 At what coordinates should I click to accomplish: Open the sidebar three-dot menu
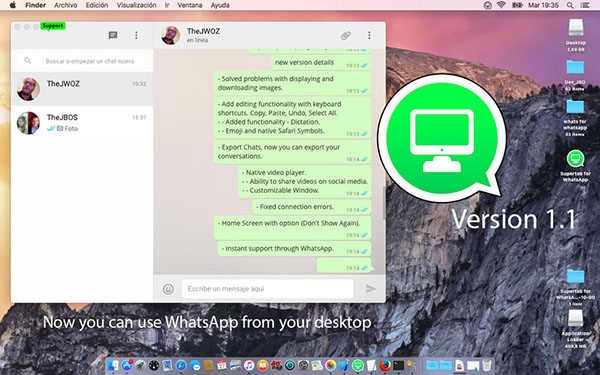pyautogui.click(x=136, y=35)
